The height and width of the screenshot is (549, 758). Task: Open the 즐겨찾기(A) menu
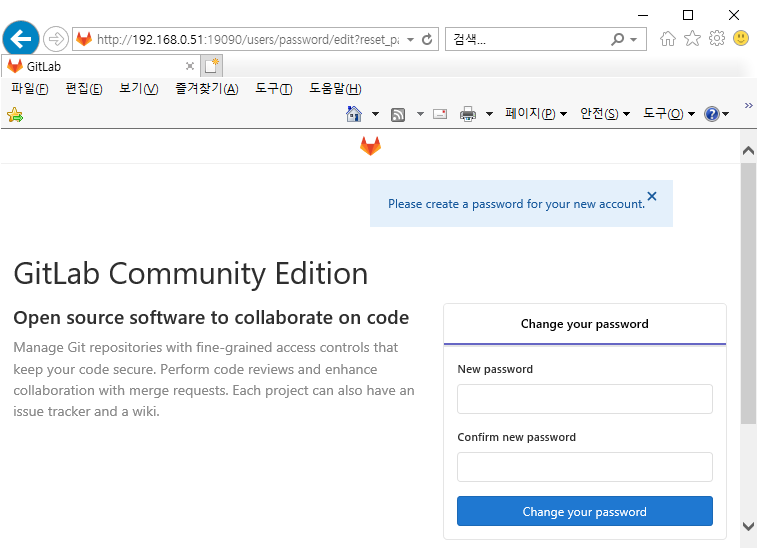(206, 89)
